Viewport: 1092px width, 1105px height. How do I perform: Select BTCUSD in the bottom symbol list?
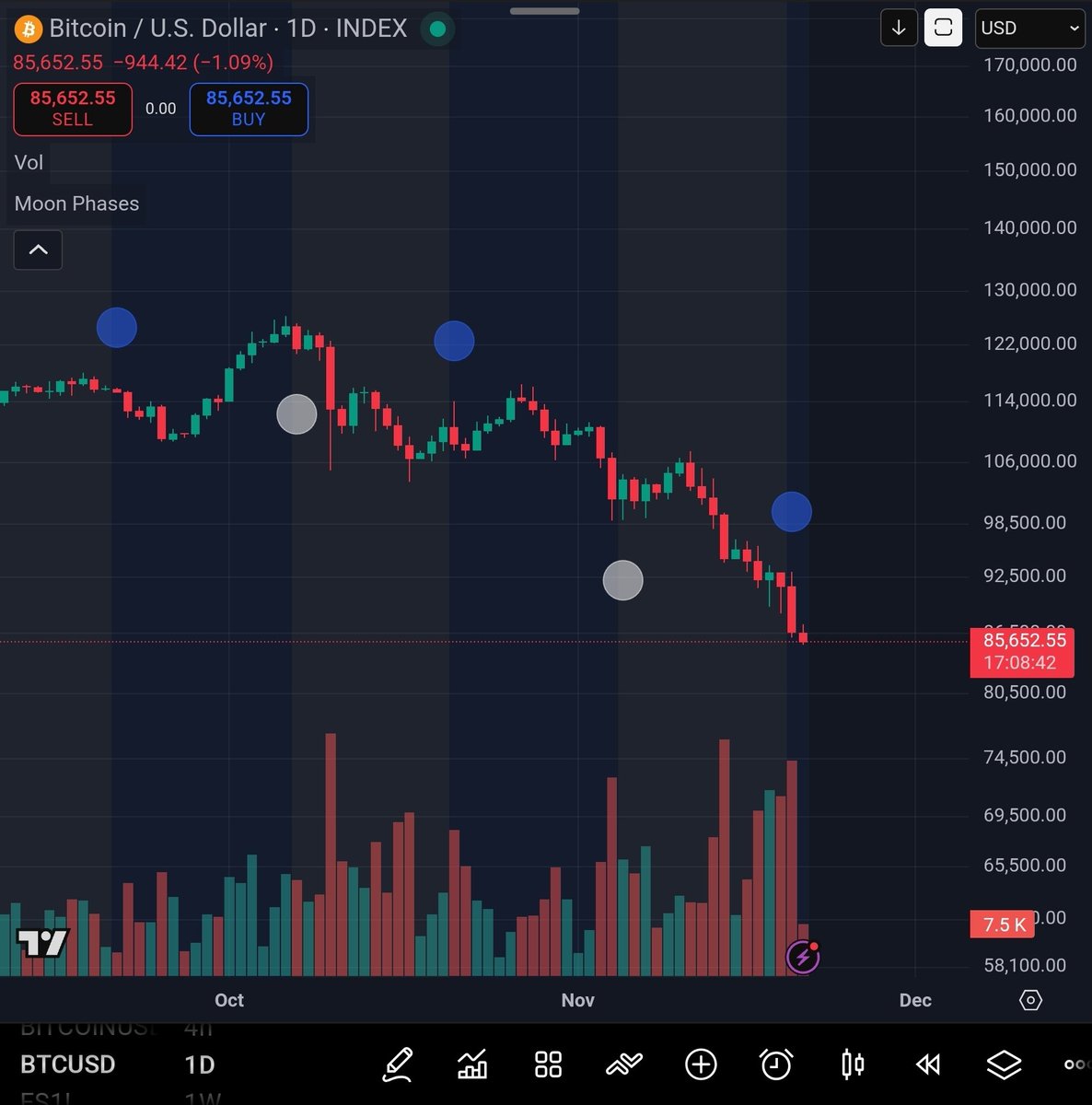click(x=68, y=1064)
